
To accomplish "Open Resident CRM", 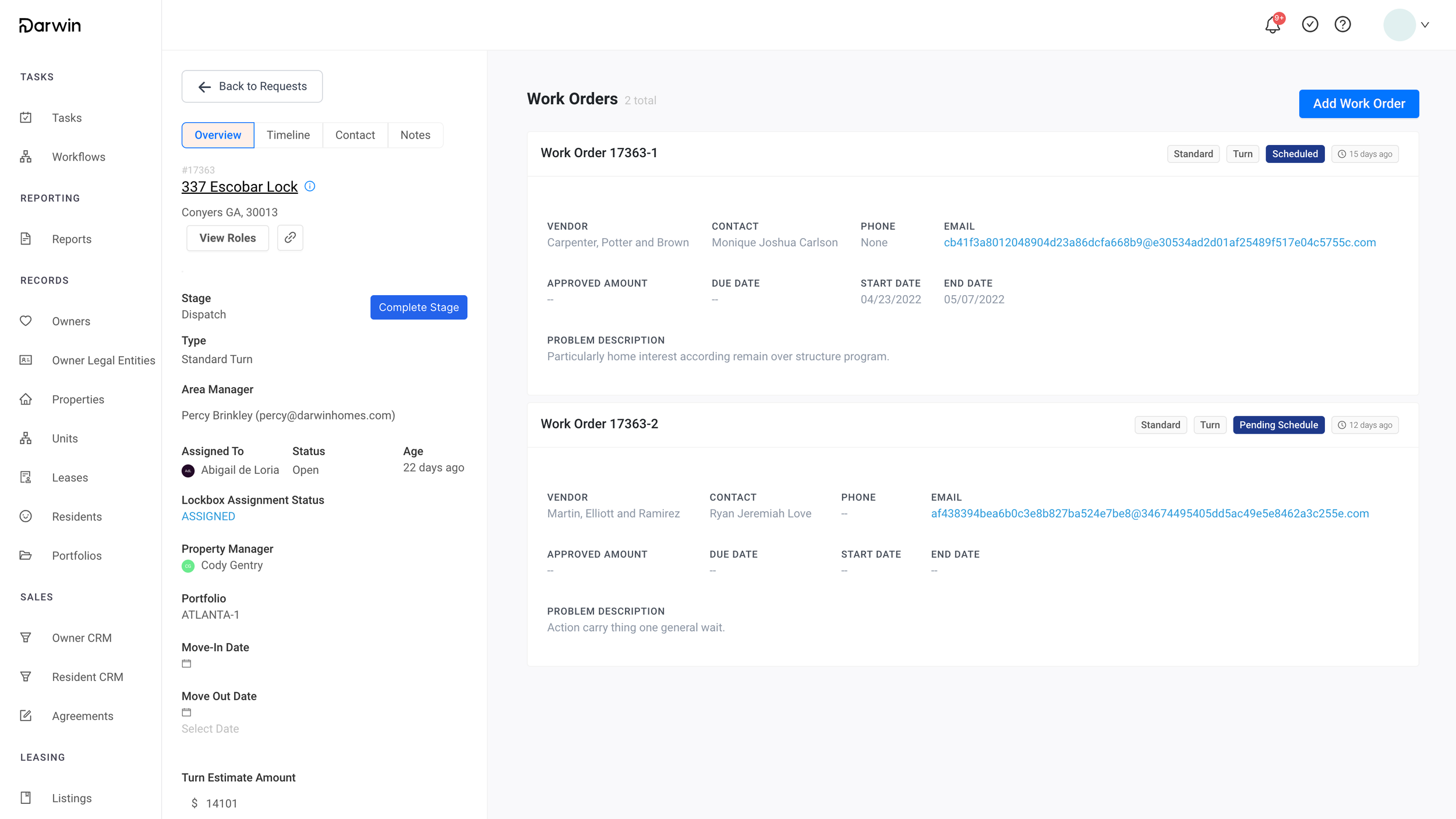I will pos(87,676).
